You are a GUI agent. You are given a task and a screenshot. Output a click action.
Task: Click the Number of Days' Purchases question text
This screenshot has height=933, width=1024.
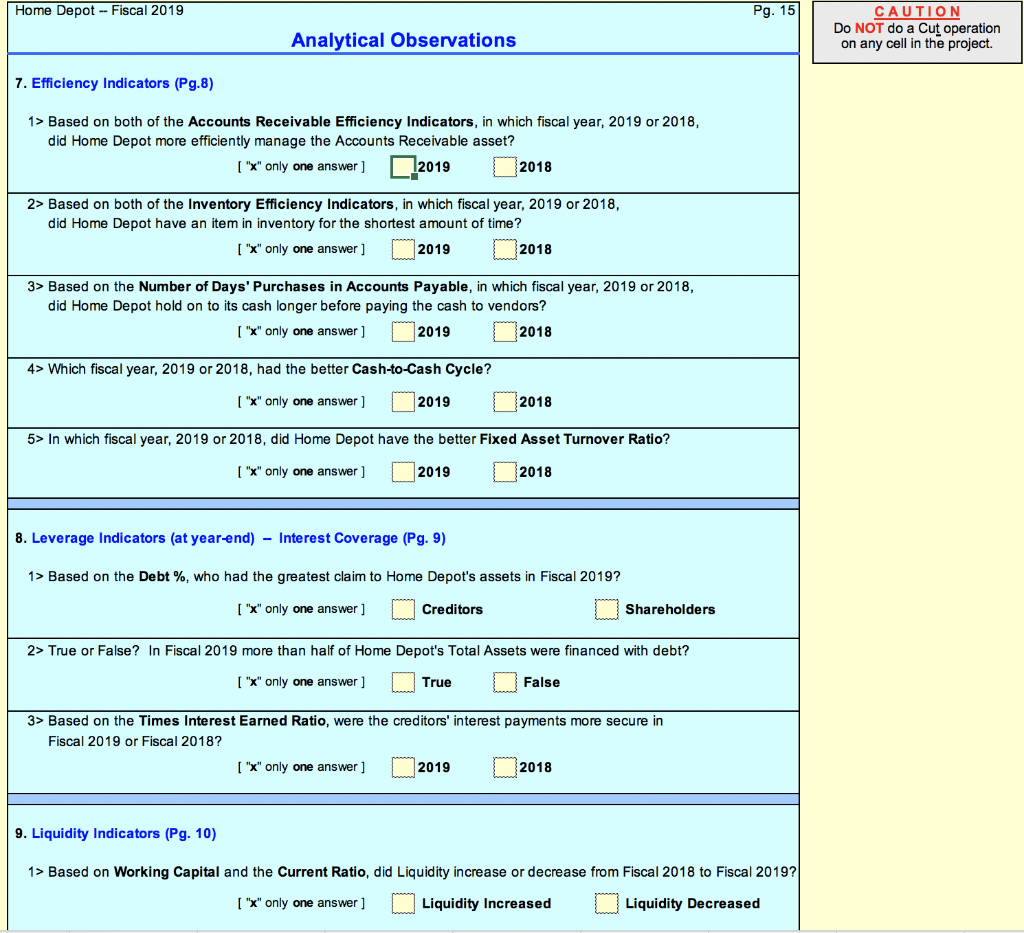(360, 296)
